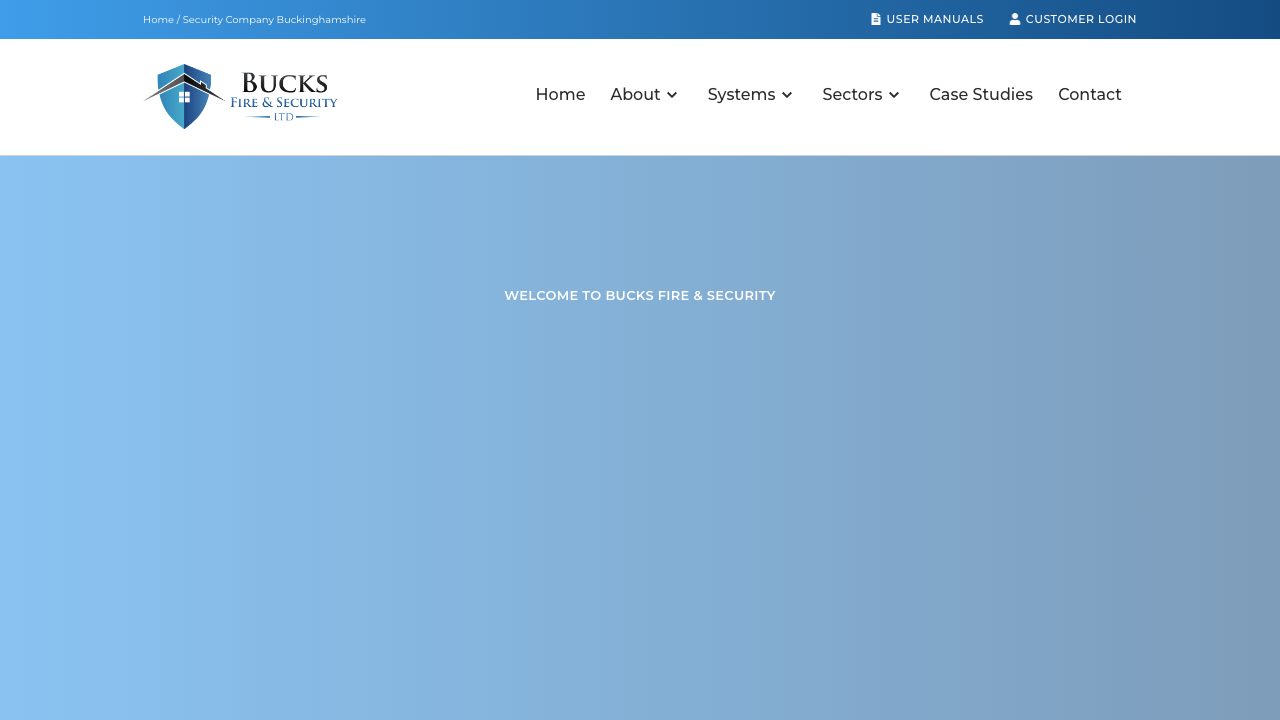Click the 'WELCOME TO BUCKS FIRE & SECURITY' heading
Image resolution: width=1280 pixels, height=720 pixels.
pyautogui.click(x=640, y=295)
